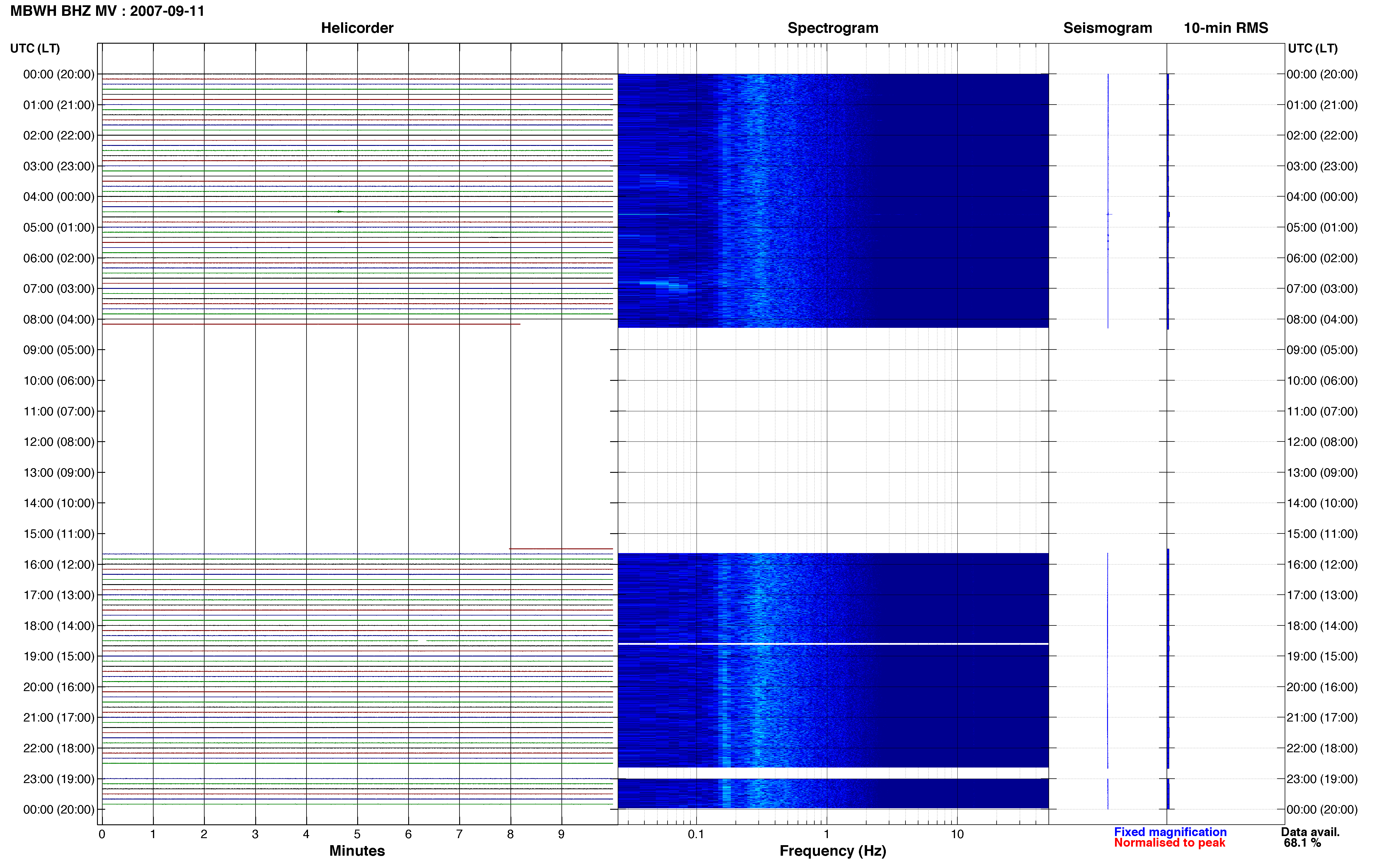Click 17:00 (13:00) beside the RMS panel
The height and width of the screenshot is (868, 1389).
click(1322, 595)
